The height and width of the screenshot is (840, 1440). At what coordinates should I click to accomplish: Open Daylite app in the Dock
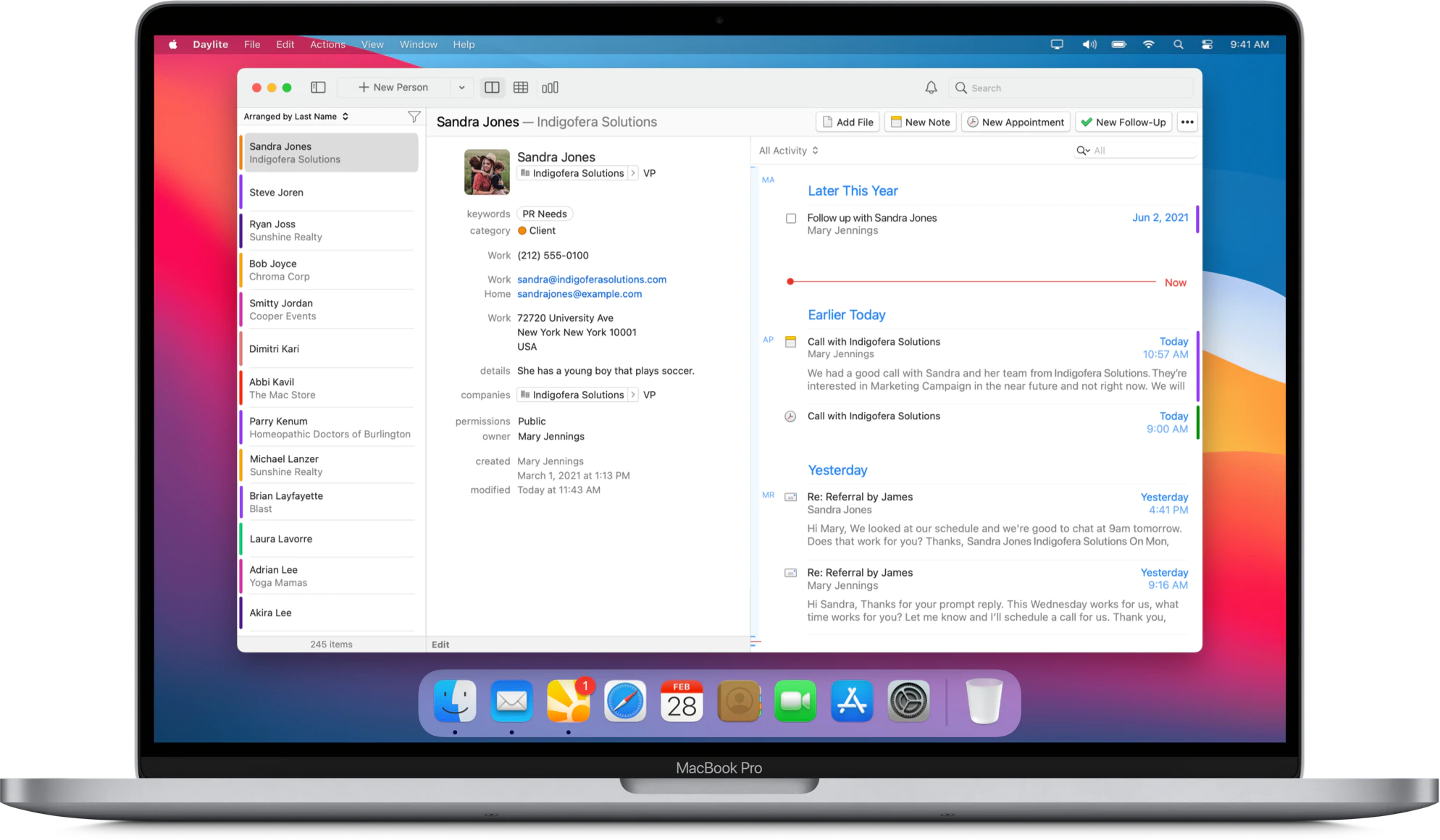568,701
